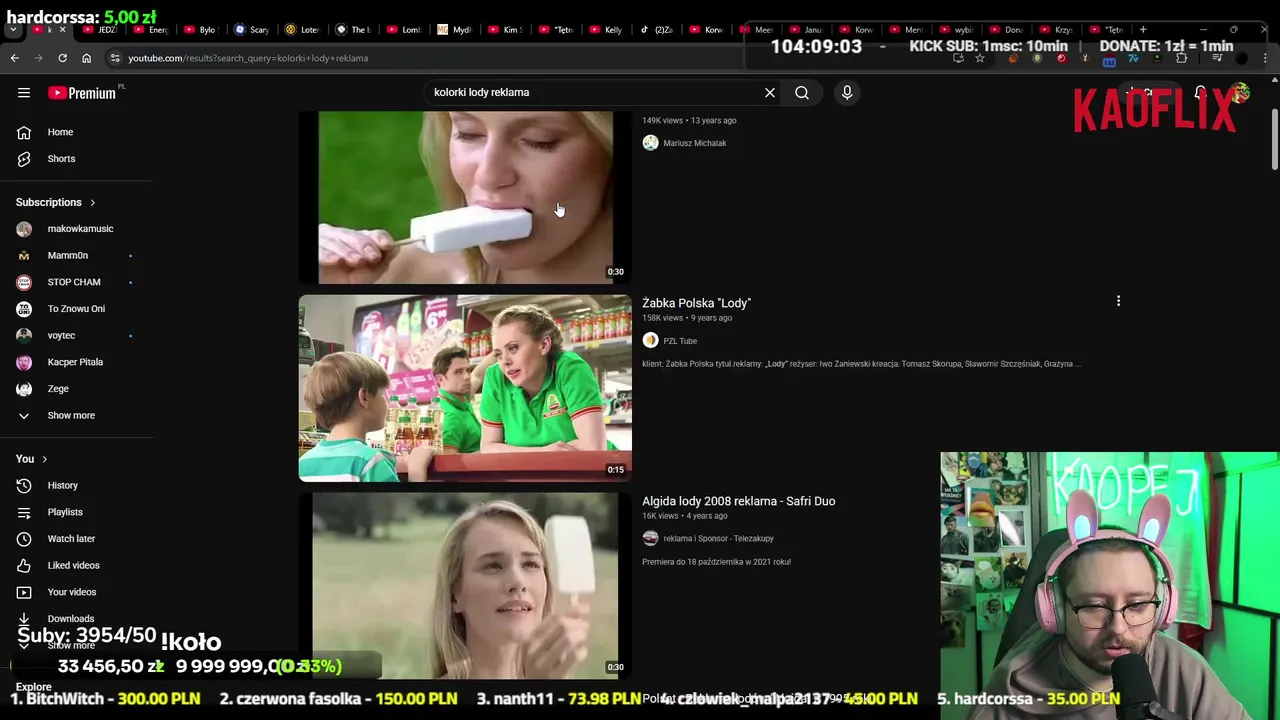Viewport: 1280px width, 720px height.
Task: Switch to the JEDZ browser tab
Action: click(100, 30)
